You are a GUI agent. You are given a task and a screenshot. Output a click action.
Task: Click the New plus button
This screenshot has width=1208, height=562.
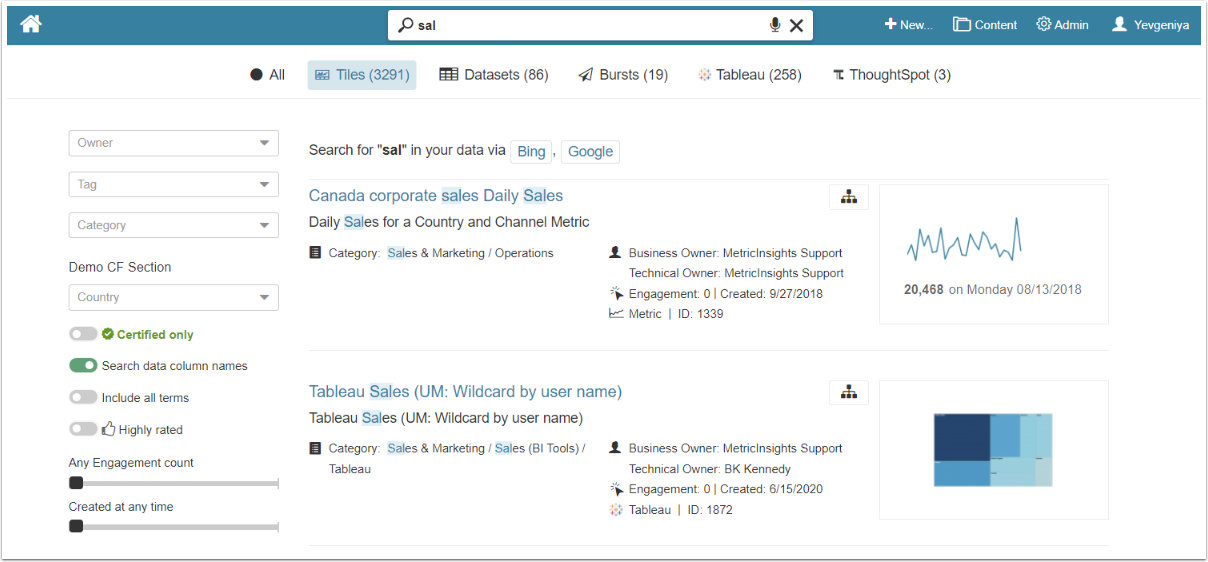(907, 25)
